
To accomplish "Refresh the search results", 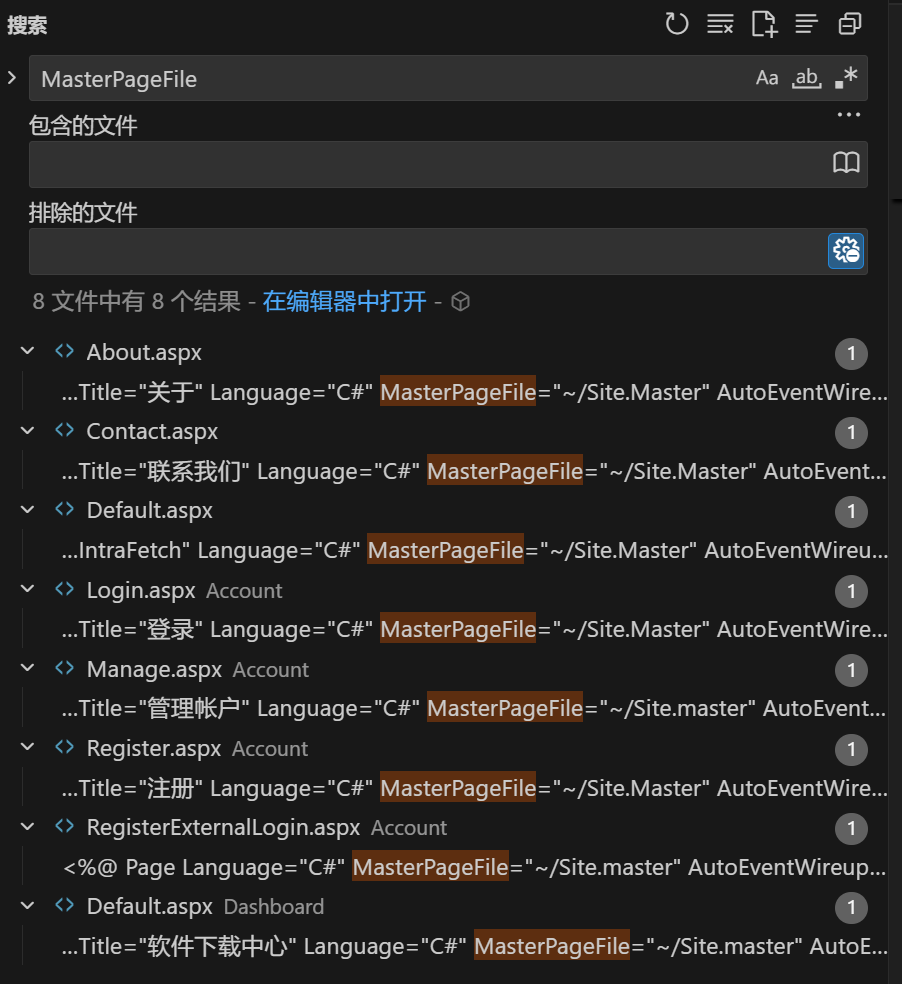I will pyautogui.click(x=677, y=24).
